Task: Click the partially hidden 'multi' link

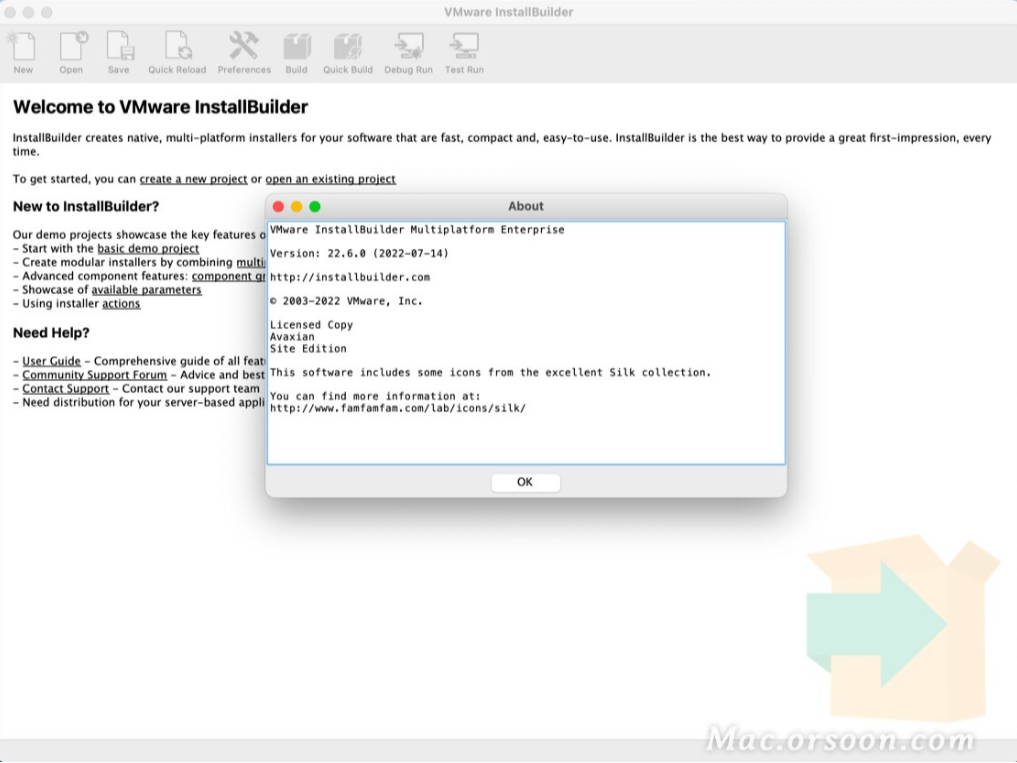Action: click(x=250, y=262)
